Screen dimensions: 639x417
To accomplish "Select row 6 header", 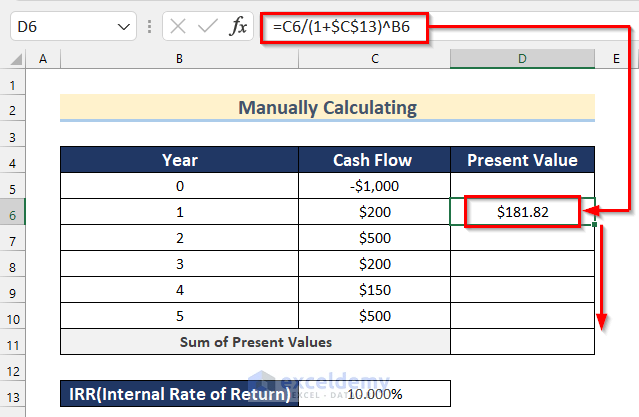I will point(12,212).
